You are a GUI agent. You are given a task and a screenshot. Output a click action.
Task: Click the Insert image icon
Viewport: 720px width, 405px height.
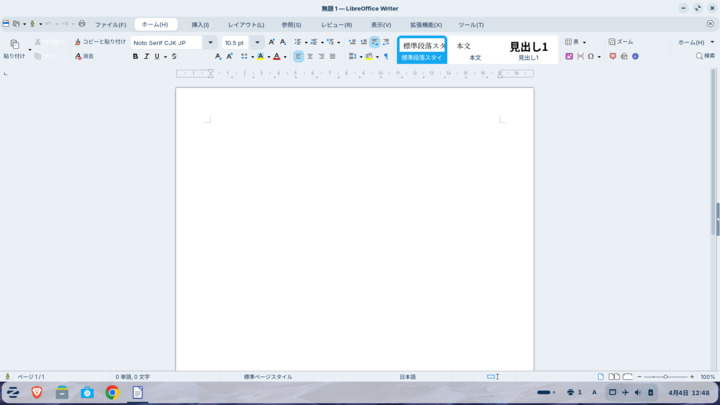569,56
